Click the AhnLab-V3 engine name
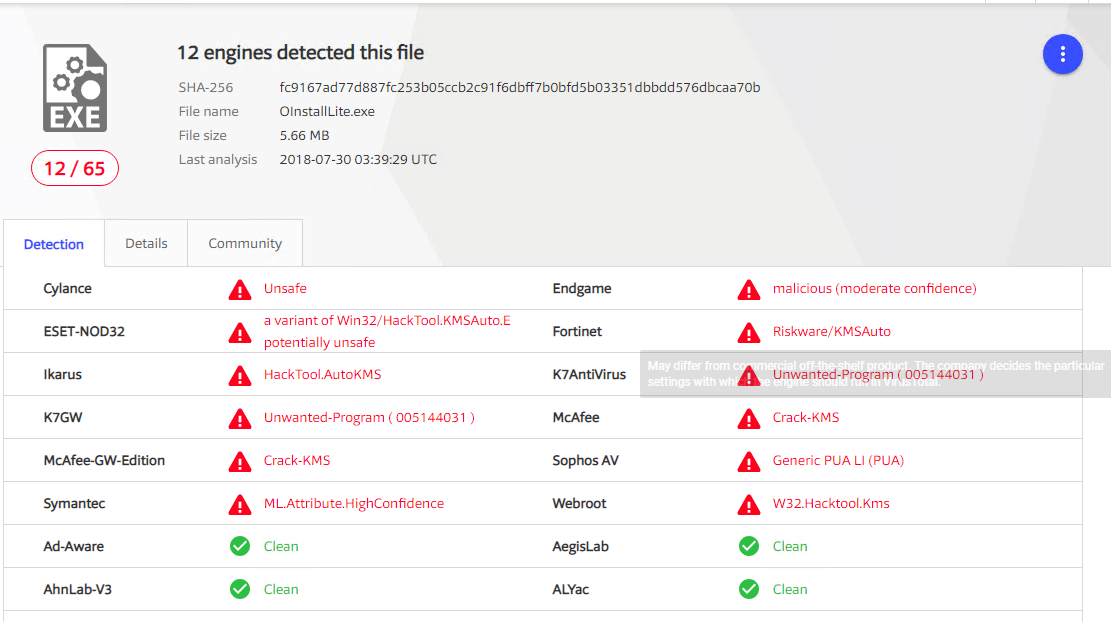This screenshot has width=1111, height=622. [x=77, y=589]
